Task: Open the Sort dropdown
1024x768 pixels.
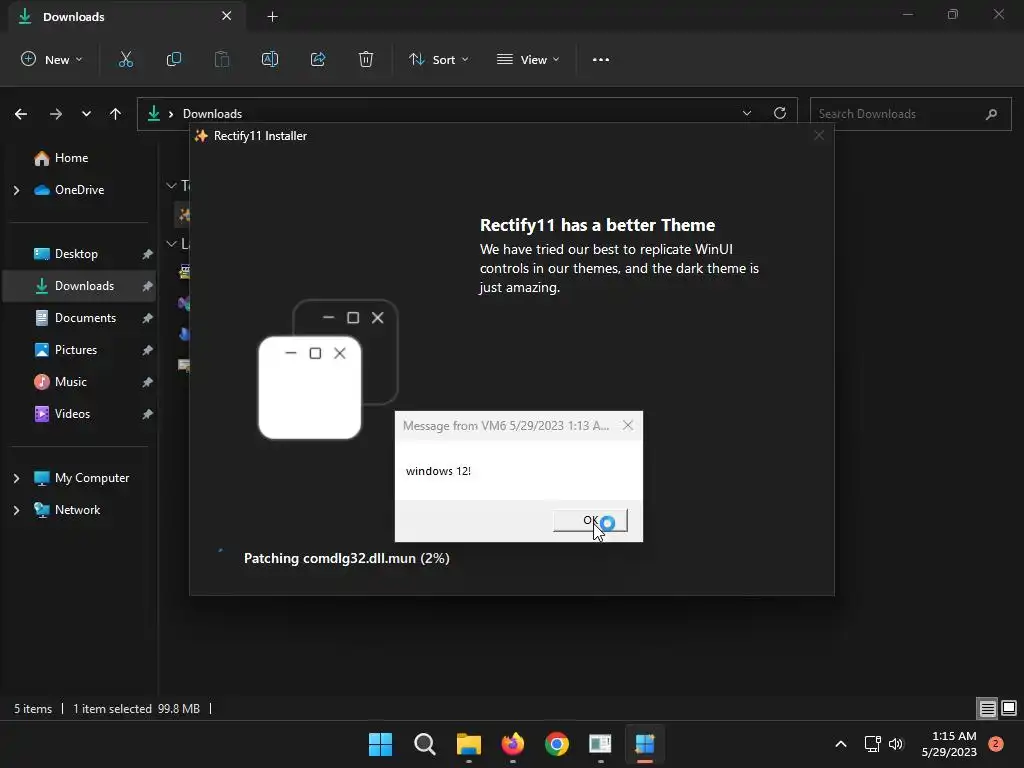Action: pyautogui.click(x=438, y=59)
